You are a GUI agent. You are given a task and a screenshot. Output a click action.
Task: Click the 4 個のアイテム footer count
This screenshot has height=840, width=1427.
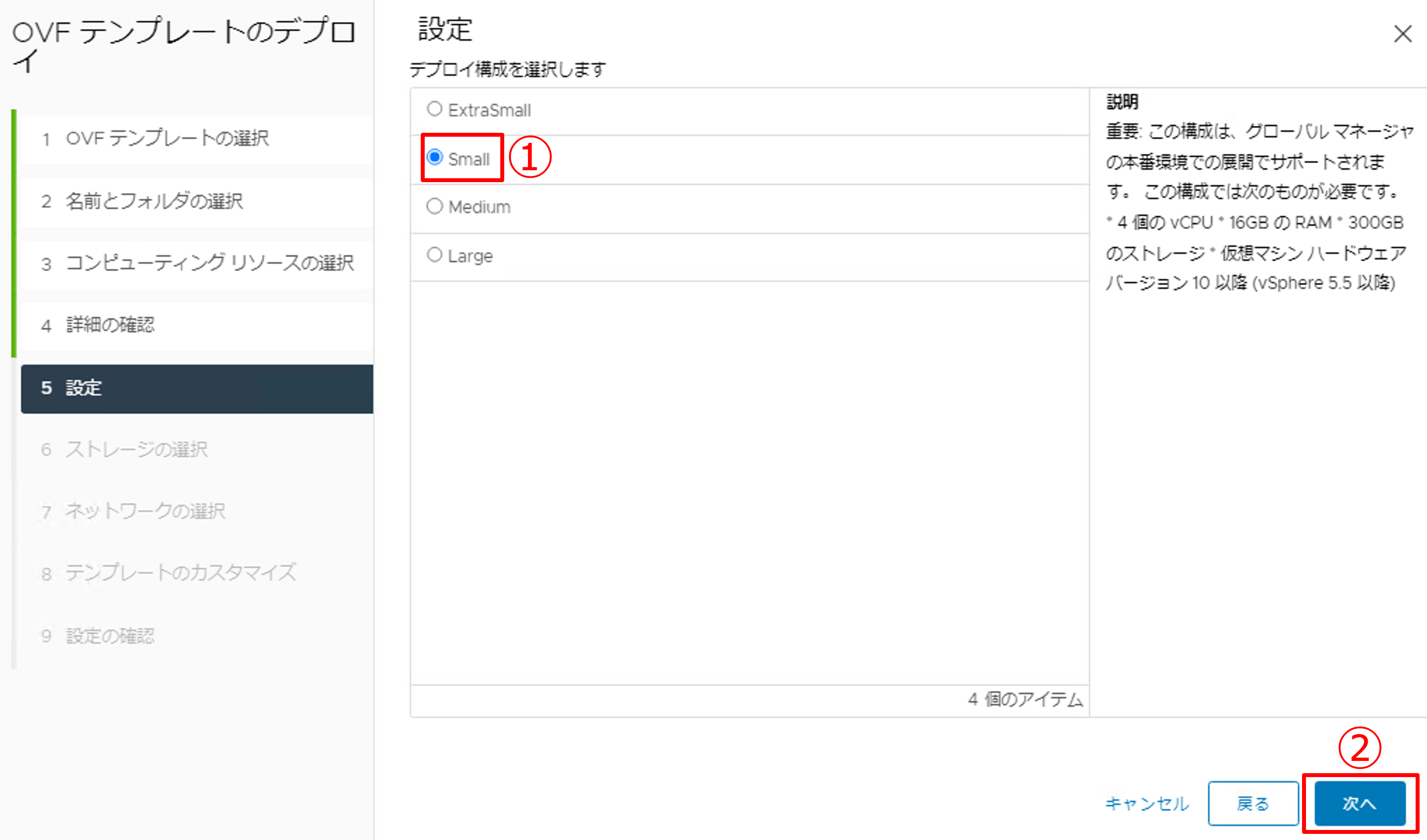(1025, 700)
